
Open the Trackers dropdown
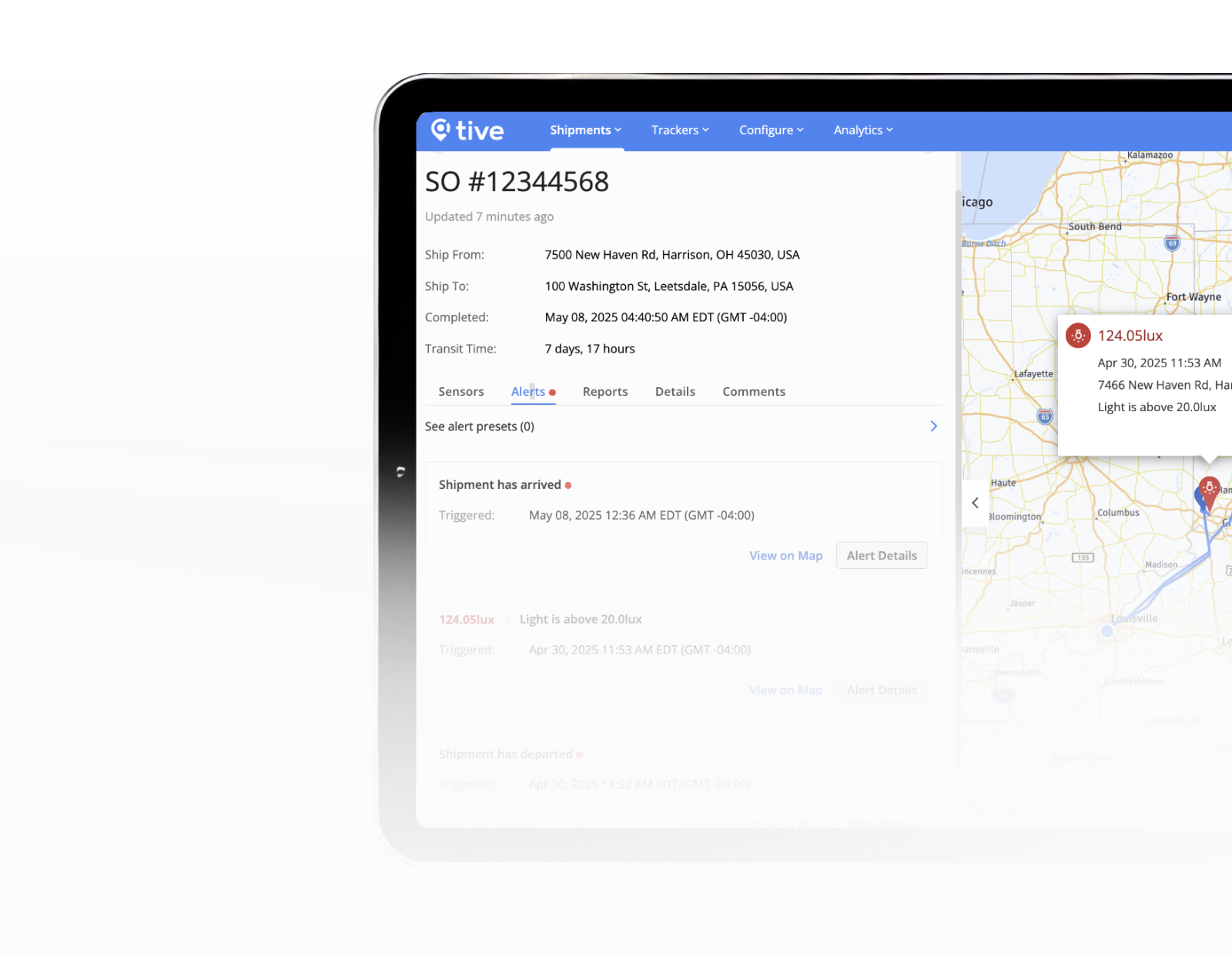coord(680,130)
